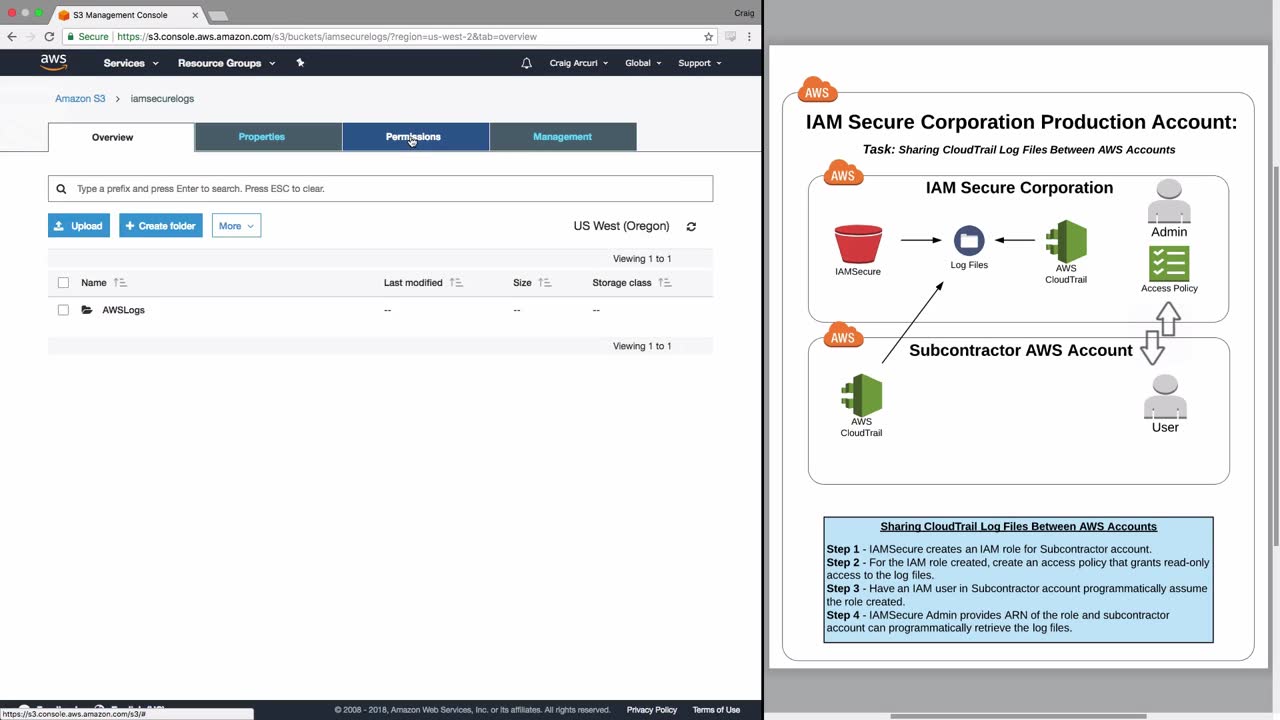1280x720 pixels.
Task: Click the Admin person icon in diagram
Action: click(x=1169, y=202)
